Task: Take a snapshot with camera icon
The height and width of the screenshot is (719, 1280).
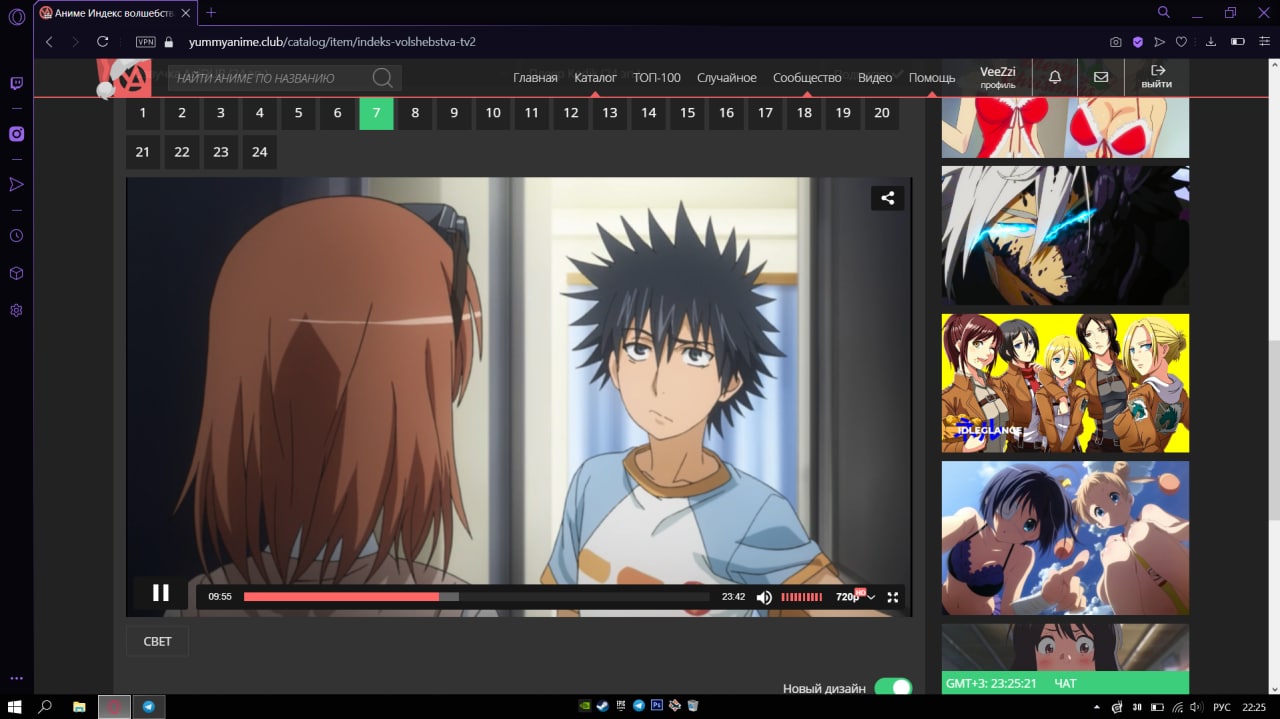Action: (1115, 42)
